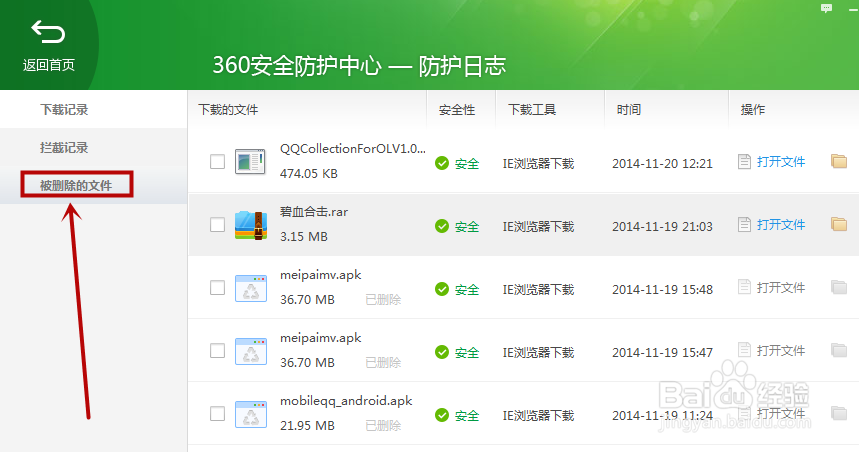The image size is (859, 452).
Task: Click the document icon beside 打开文件 for 碧血合击.rar
Action: (x=744, y=225)
